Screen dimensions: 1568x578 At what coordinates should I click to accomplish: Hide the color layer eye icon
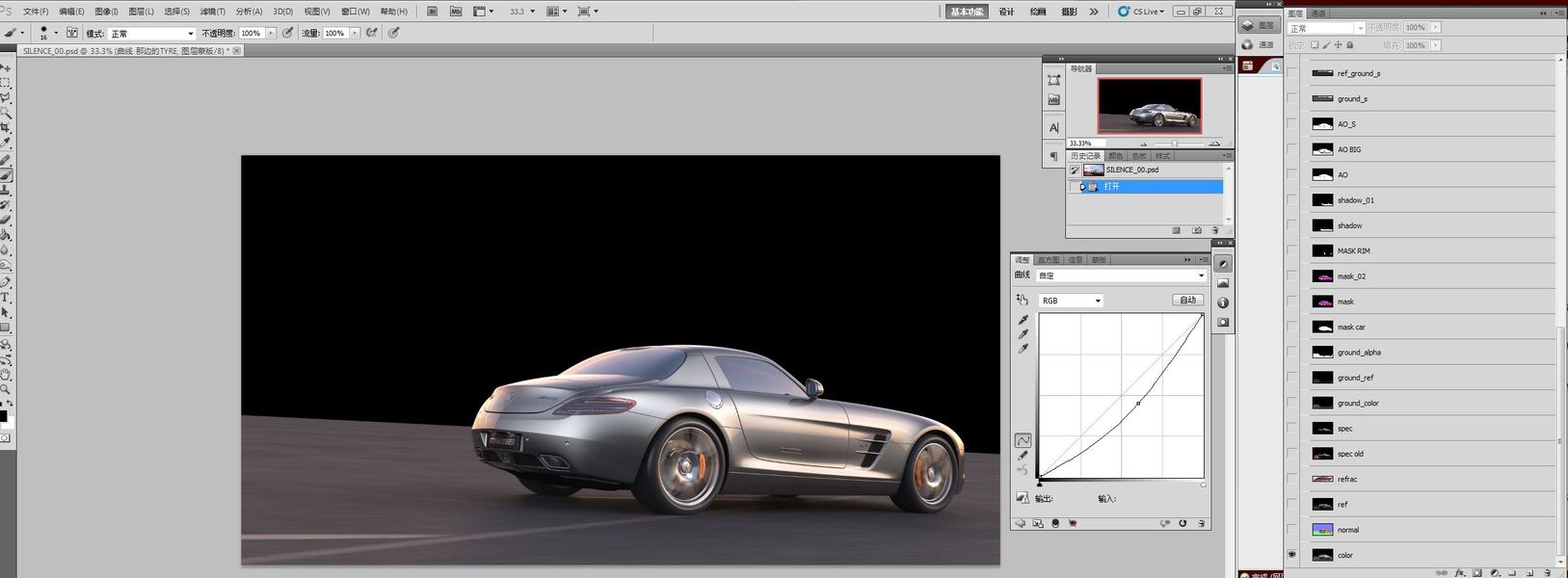[1291, 555]
